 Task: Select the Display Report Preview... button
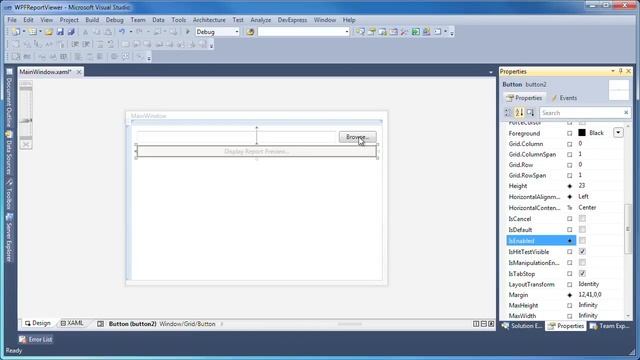point(256,151)
